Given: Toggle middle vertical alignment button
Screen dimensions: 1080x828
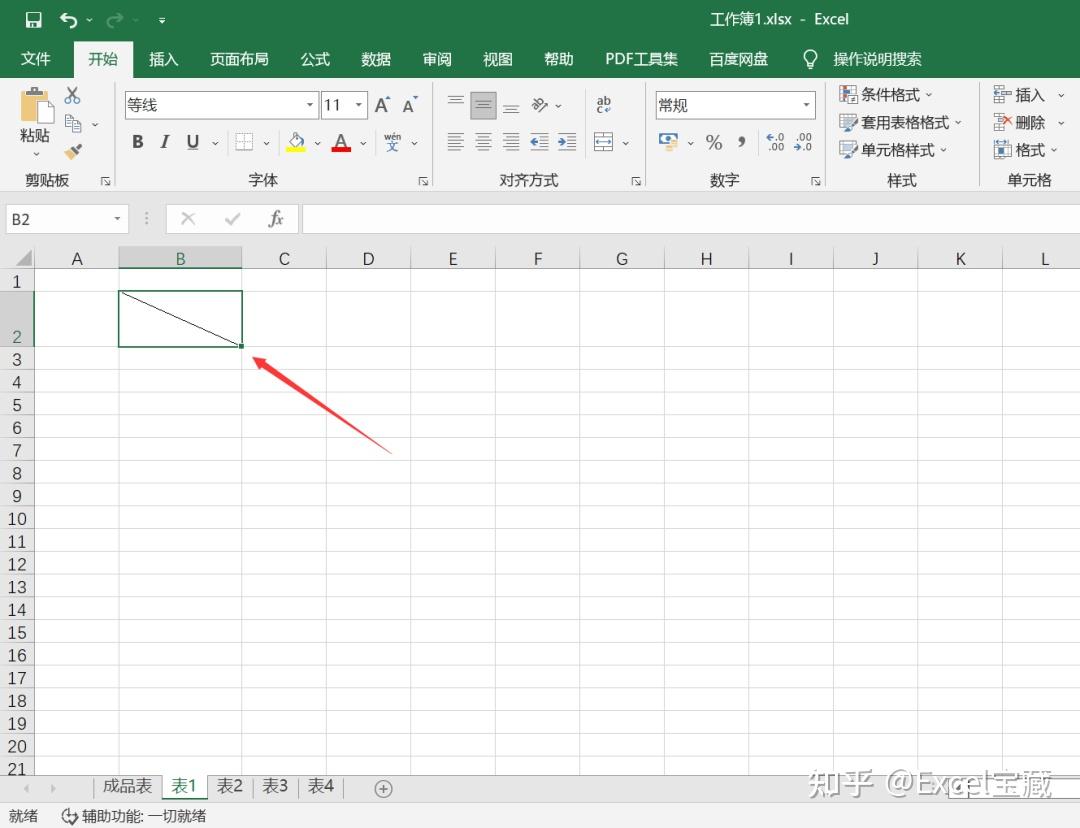Looking at the screenshot, I should (483, 105).
